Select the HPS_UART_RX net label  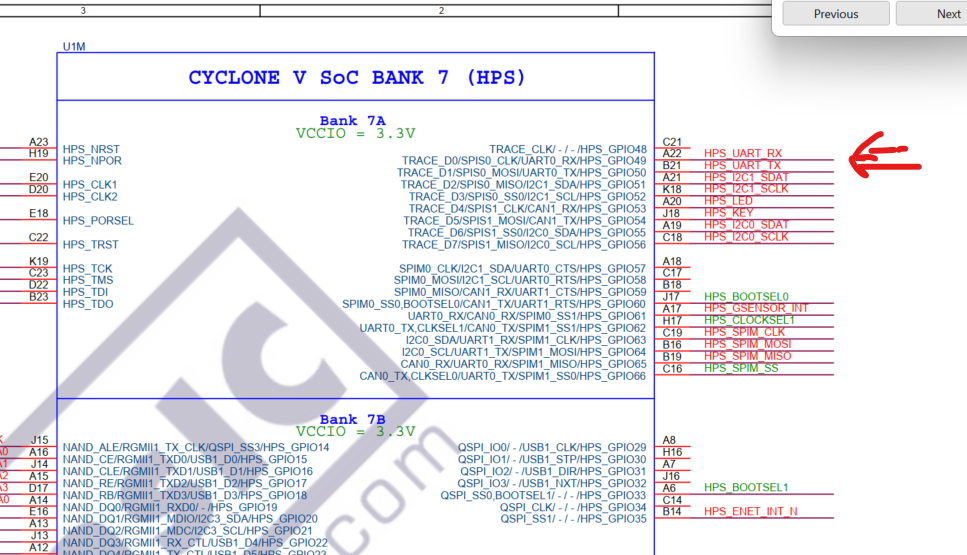(743, 154)
